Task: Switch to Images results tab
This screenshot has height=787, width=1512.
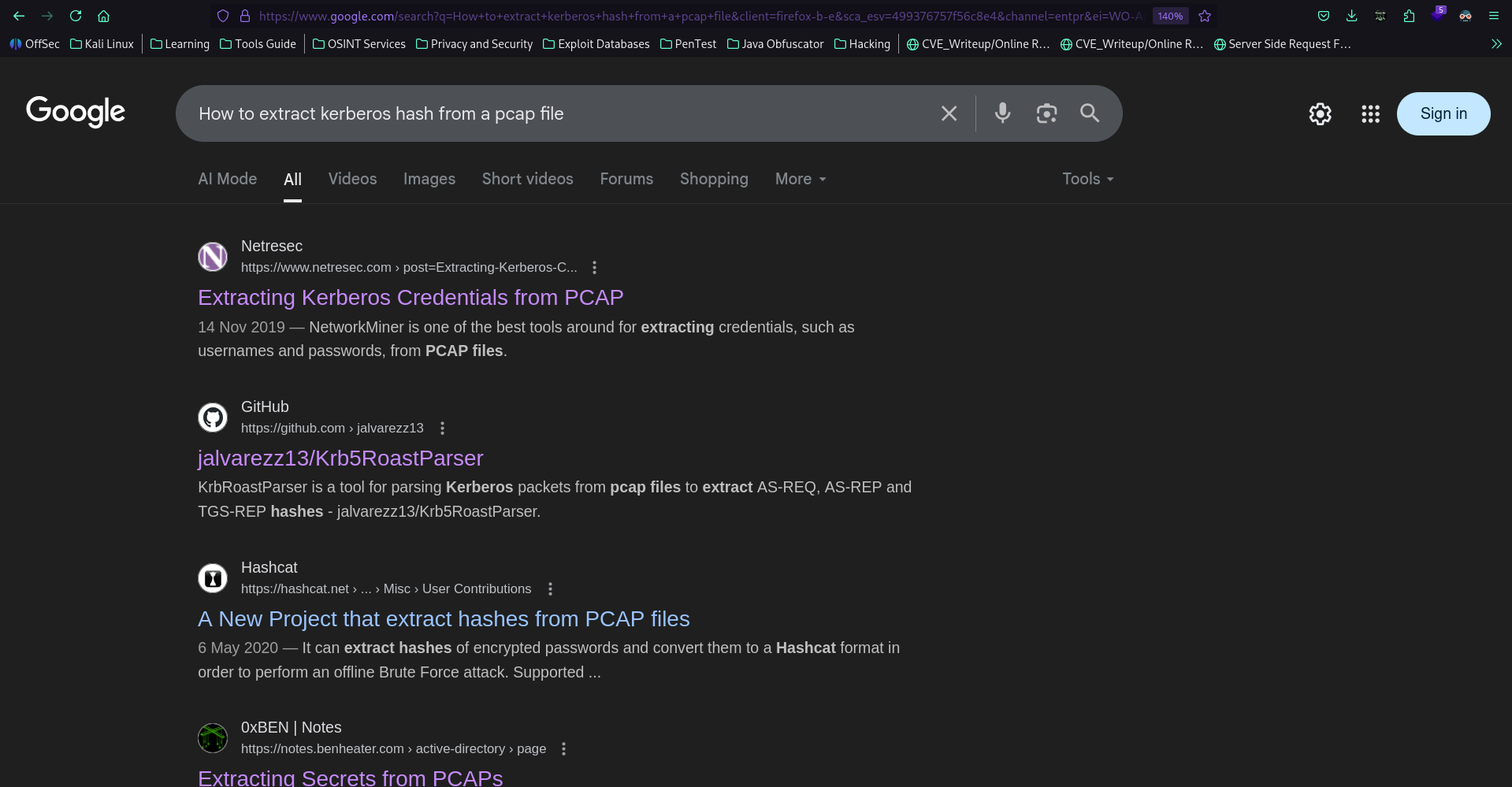Action: pos(429,179)
